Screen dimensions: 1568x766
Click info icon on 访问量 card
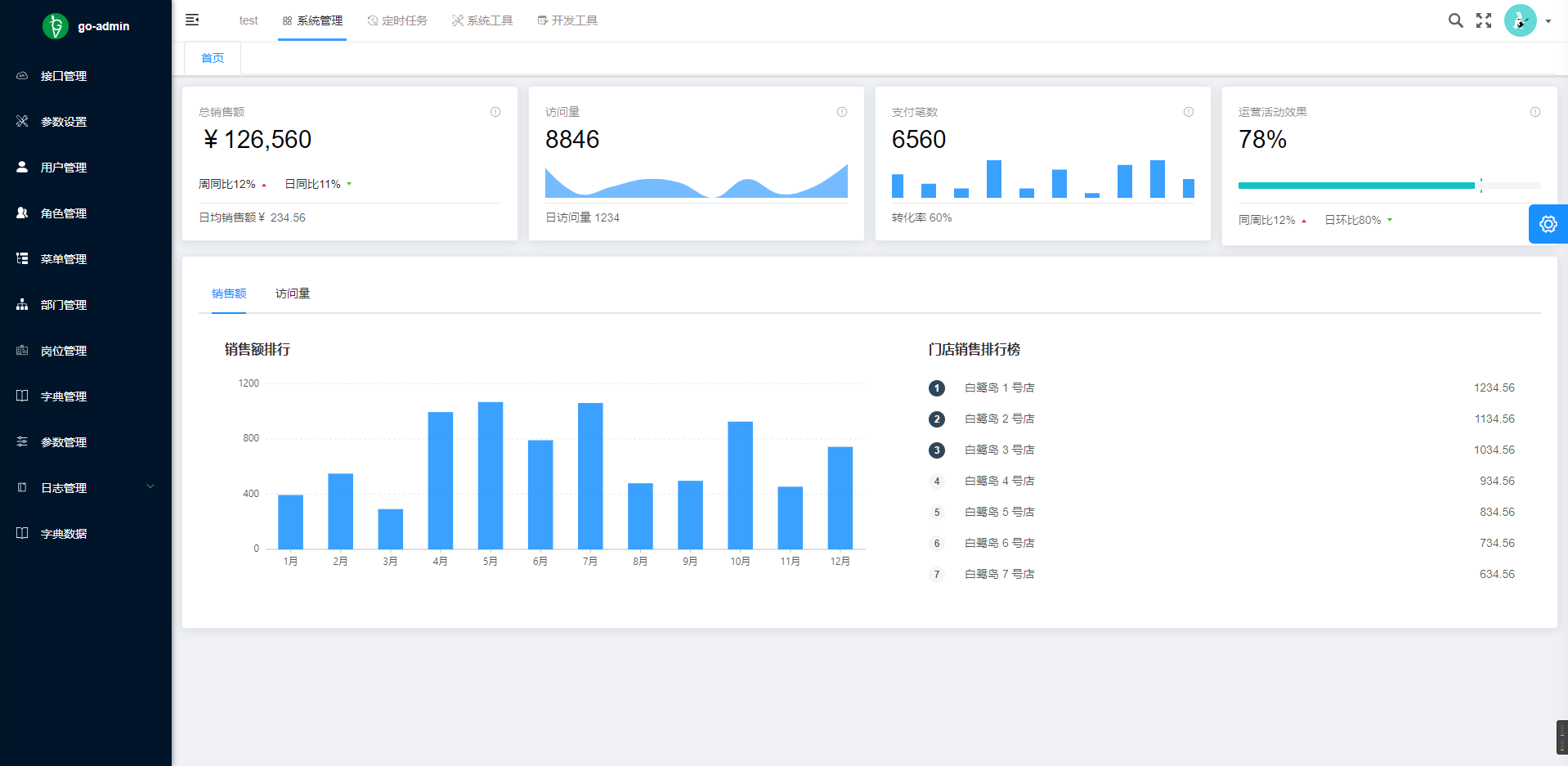[x=842, y=112]
